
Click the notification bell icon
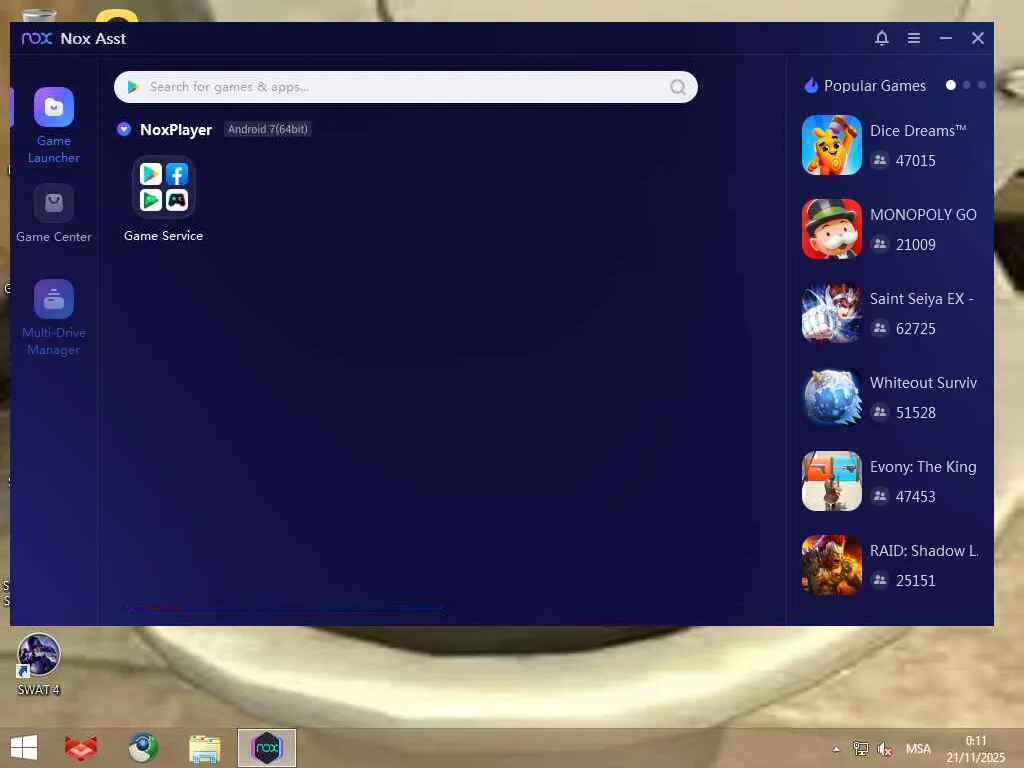tap(882, 38)
